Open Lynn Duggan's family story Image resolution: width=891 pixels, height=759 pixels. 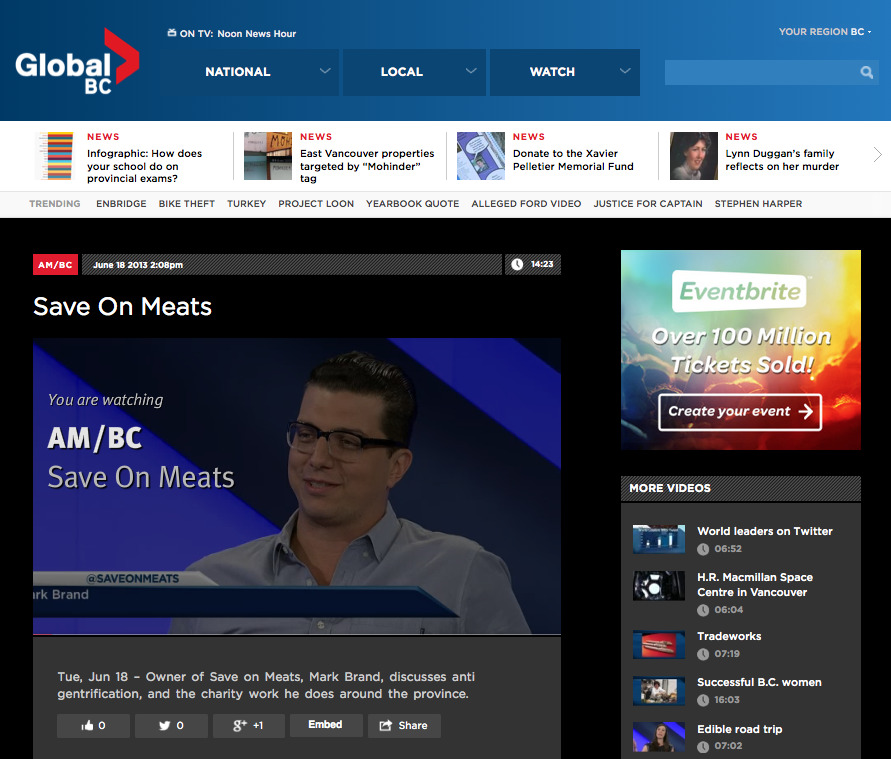782,160
